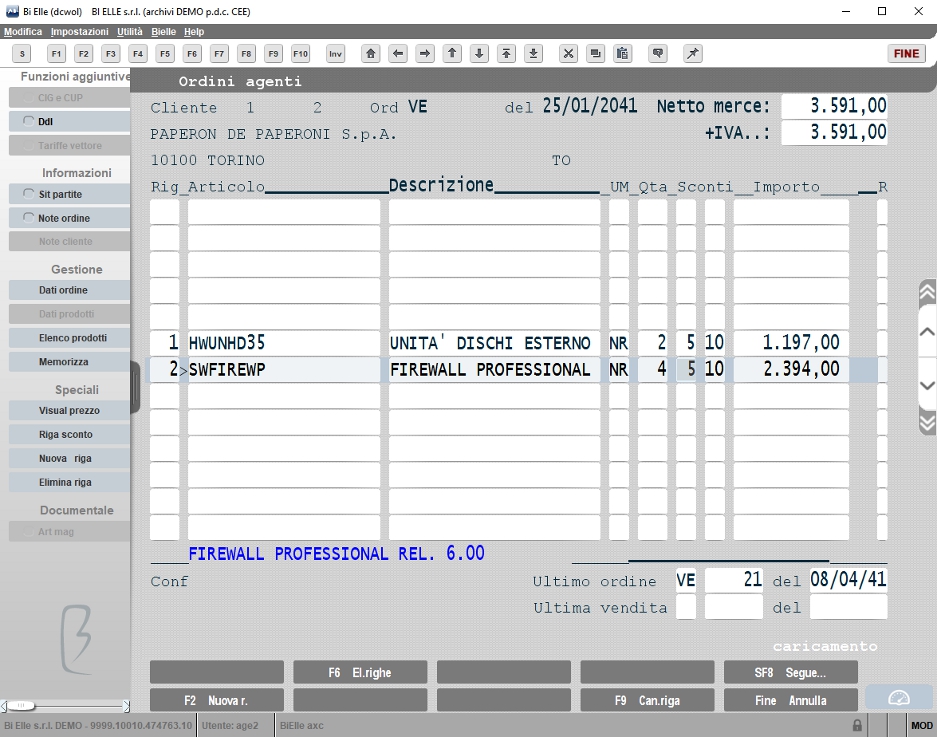The image size is (937, 737).
Task: Click the paste clipboard icon
Action: point(623,54)
